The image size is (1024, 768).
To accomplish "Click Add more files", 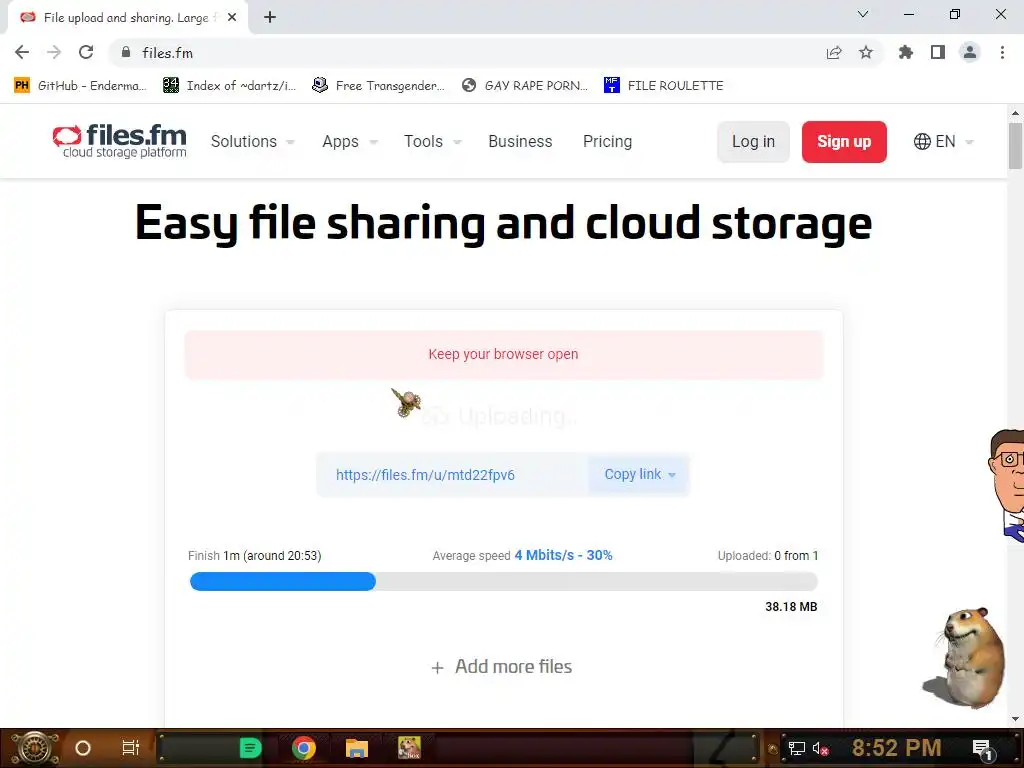I will (502, 667).
